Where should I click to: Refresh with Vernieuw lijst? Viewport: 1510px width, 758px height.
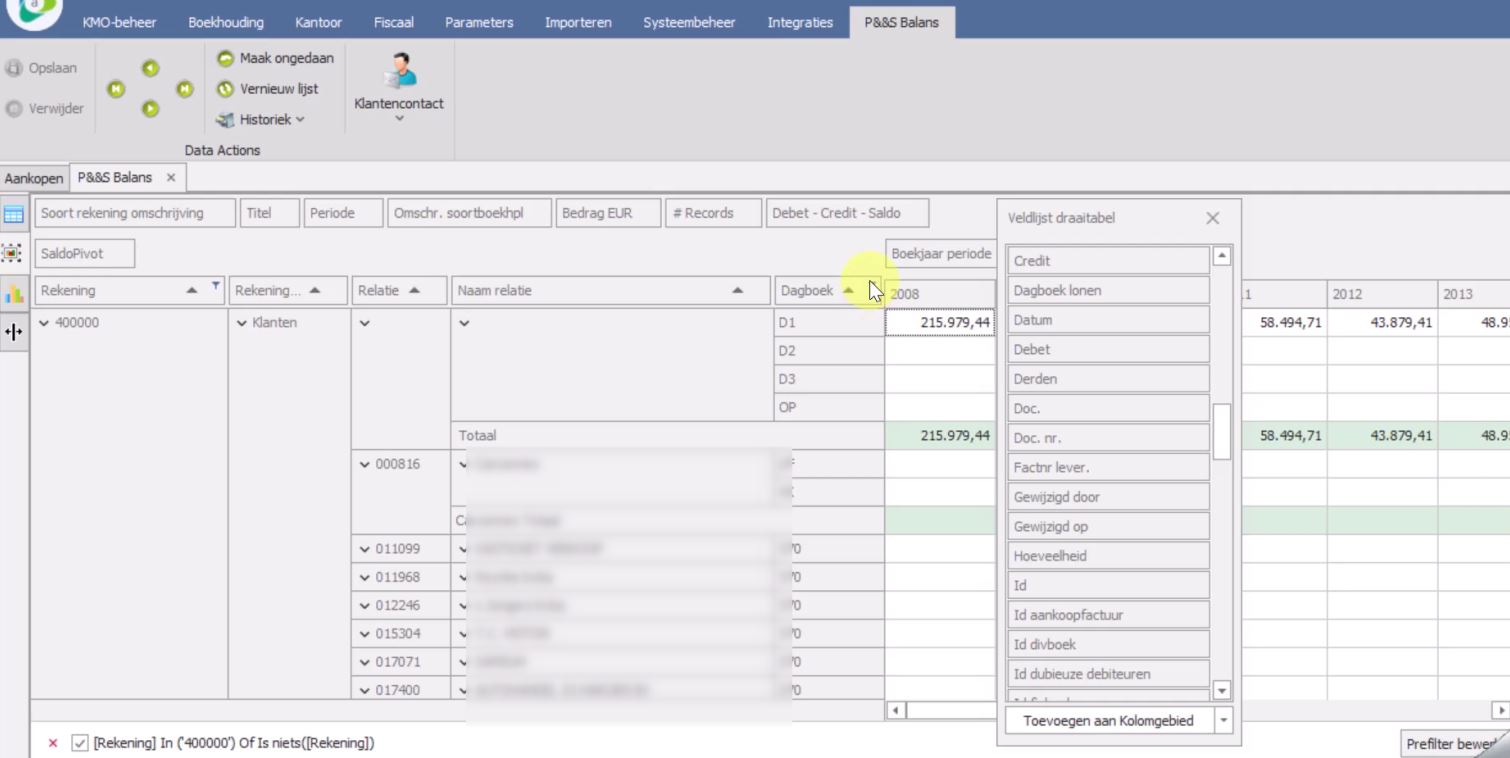click(268, 89)
